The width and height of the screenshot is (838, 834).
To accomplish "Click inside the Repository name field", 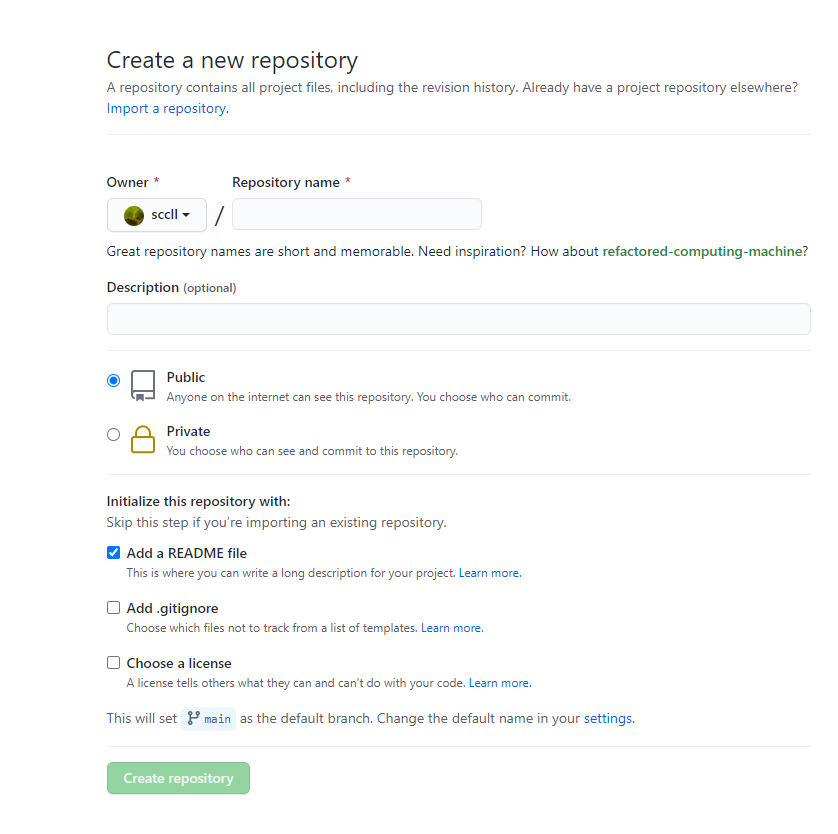I will (356, 214).
